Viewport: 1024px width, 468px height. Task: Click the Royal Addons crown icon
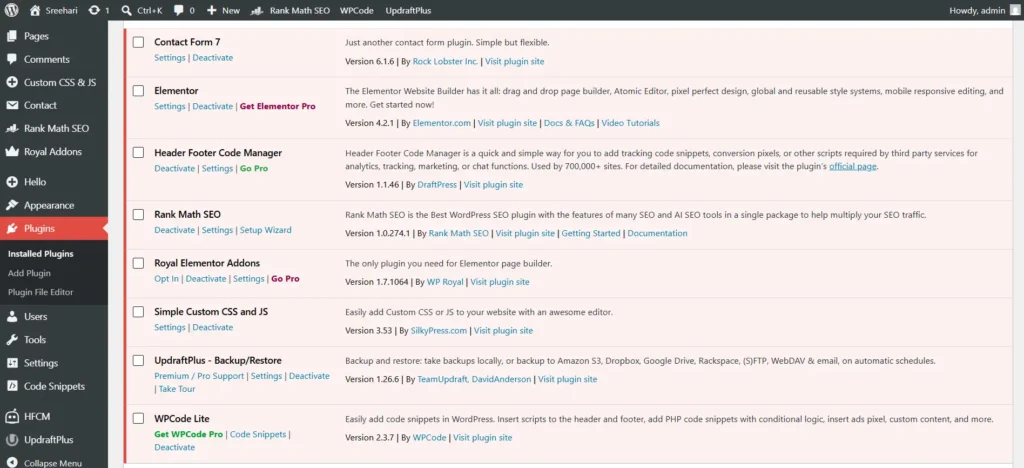click(12, 151)
